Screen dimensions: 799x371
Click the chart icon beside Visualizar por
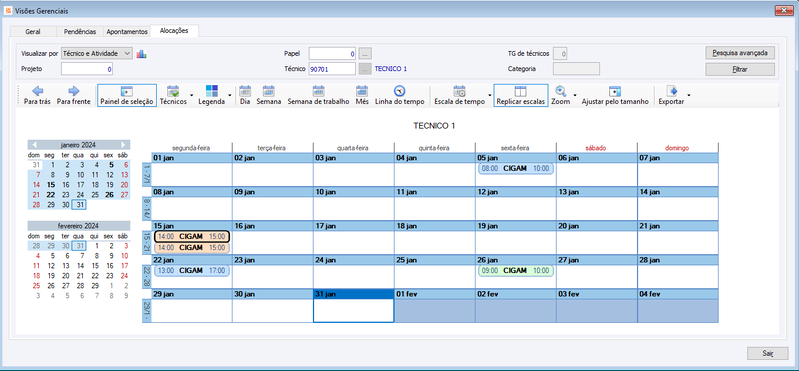tap(141, 54)
